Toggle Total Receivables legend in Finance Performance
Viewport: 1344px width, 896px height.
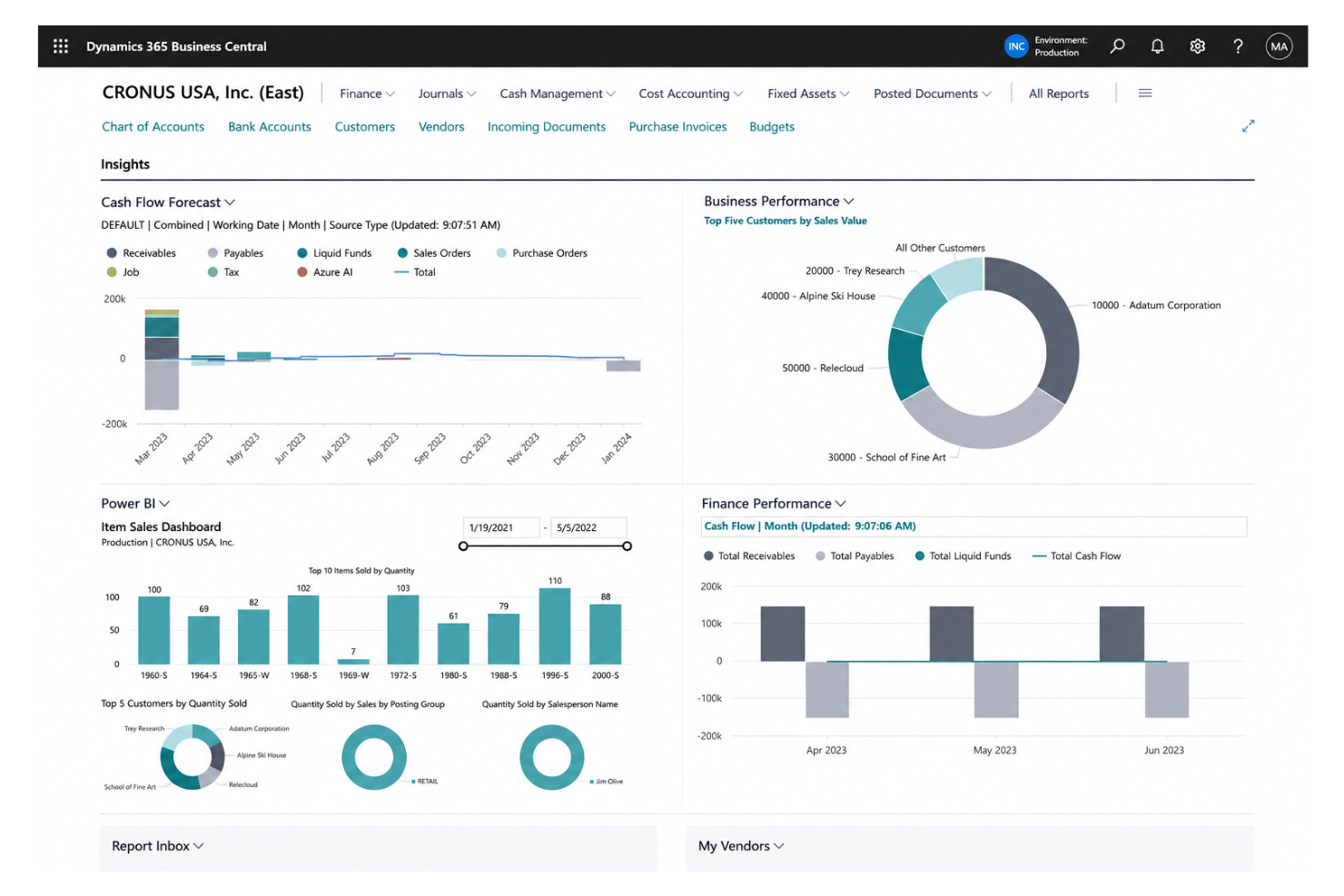[x=750, y=556]
